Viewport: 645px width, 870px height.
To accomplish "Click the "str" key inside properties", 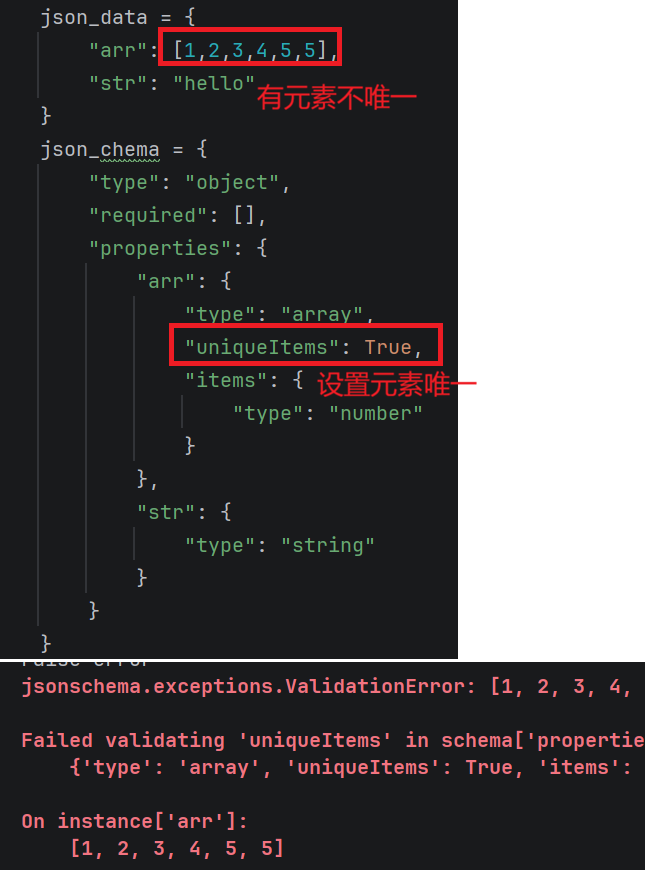I will pos(166,512).
